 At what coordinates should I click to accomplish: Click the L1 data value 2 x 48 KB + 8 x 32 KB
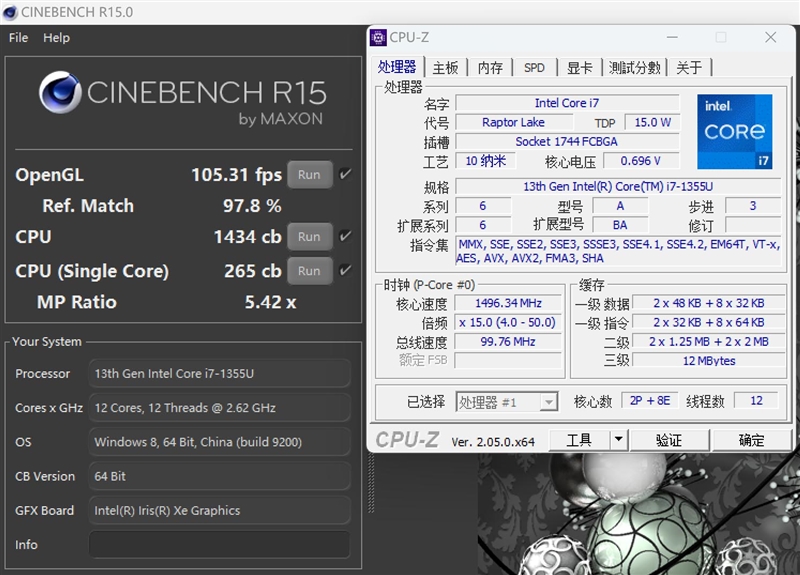tap(709, 303)
